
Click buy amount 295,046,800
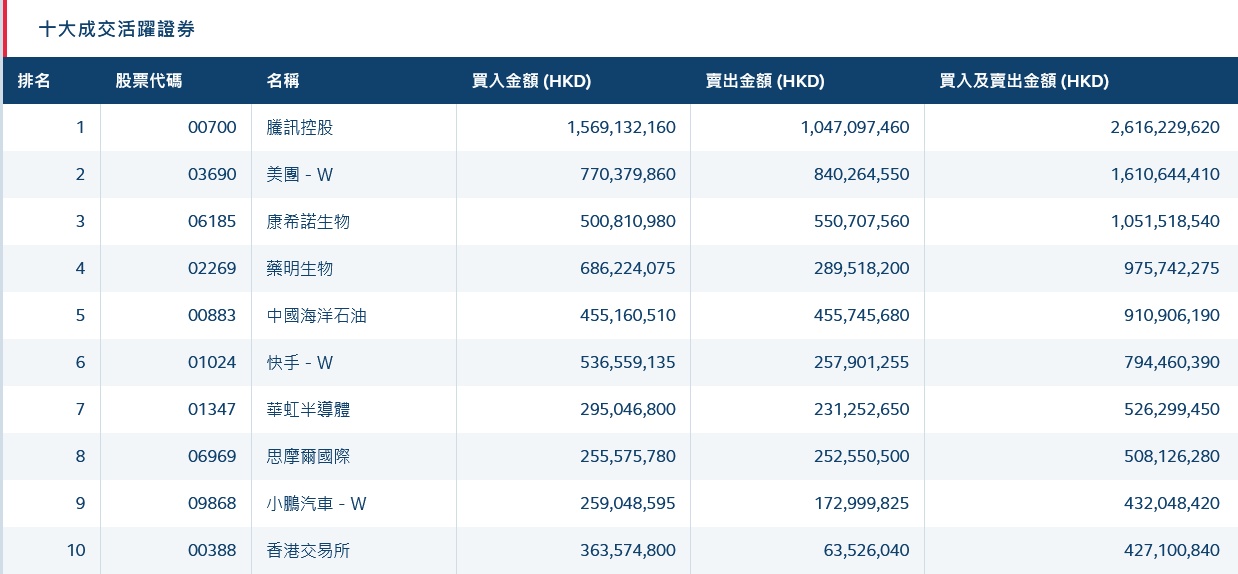[628, 409]
